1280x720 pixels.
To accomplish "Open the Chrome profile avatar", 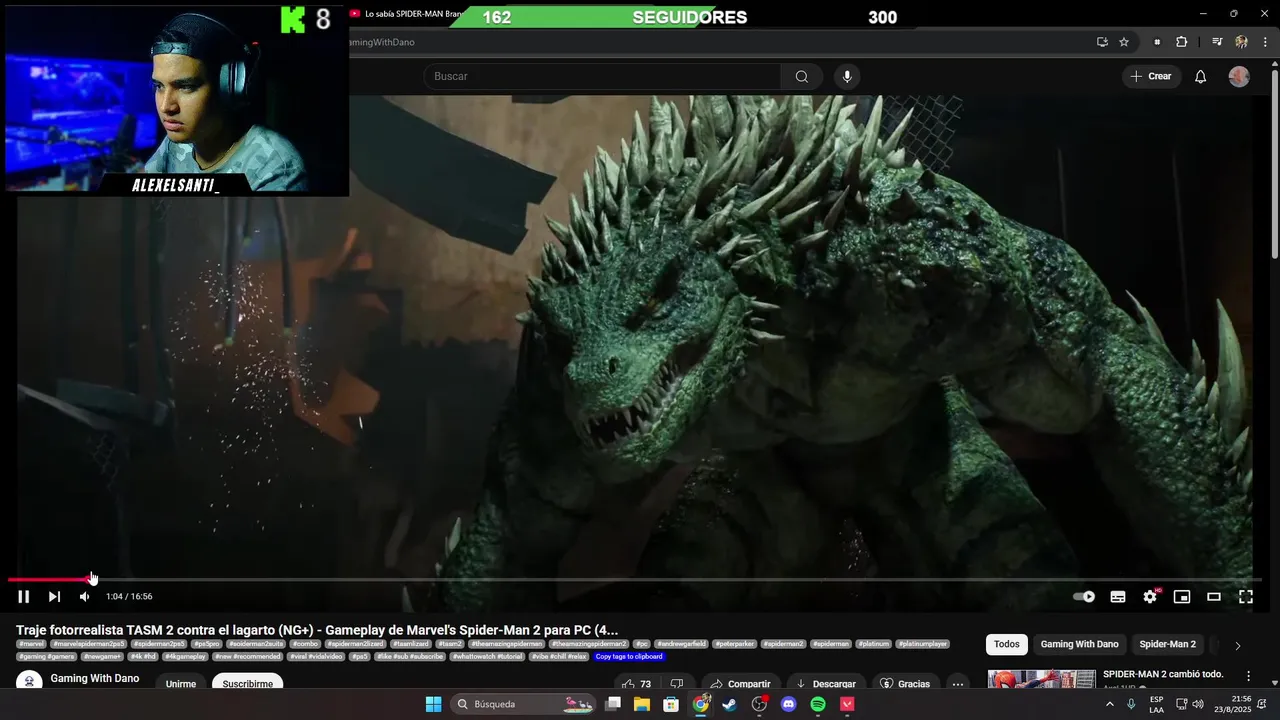I will click(x=1241, y=42).
